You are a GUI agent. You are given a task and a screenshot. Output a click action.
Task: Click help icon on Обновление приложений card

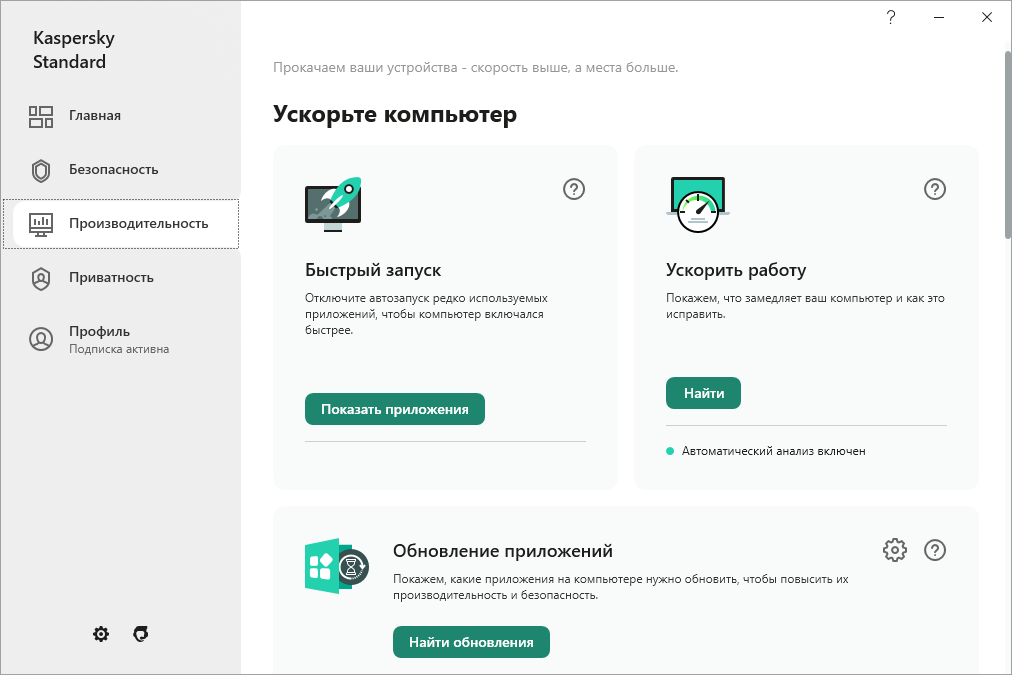click(x=935, y=549)
